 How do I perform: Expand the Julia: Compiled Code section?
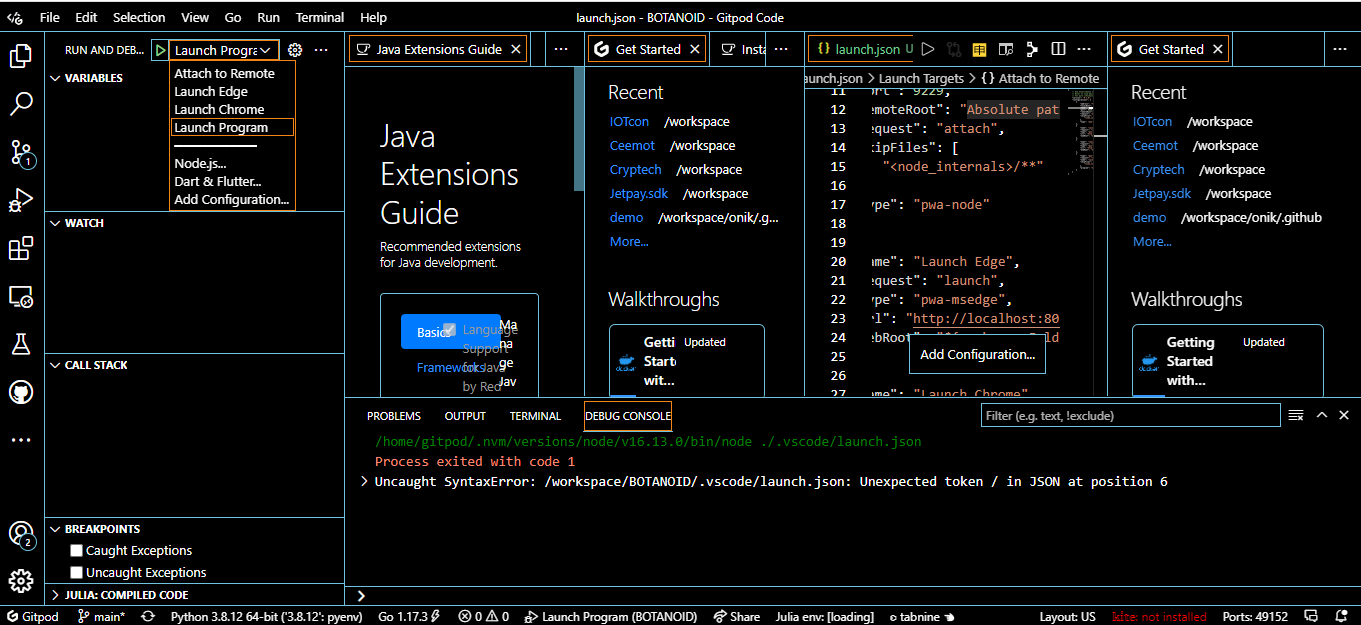[194, 595]
